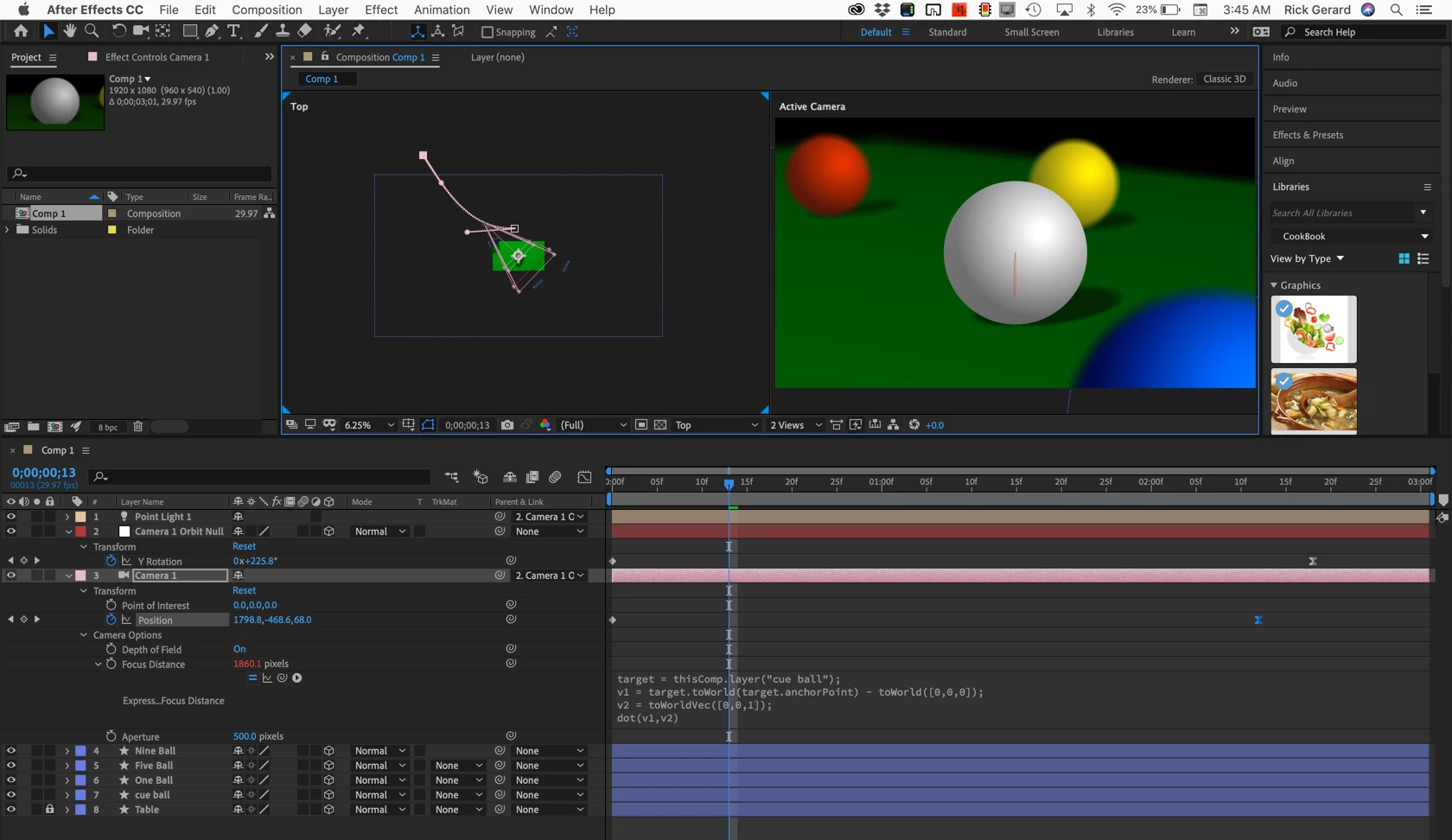Select the Roto Brush tool

tap(332, 31)
